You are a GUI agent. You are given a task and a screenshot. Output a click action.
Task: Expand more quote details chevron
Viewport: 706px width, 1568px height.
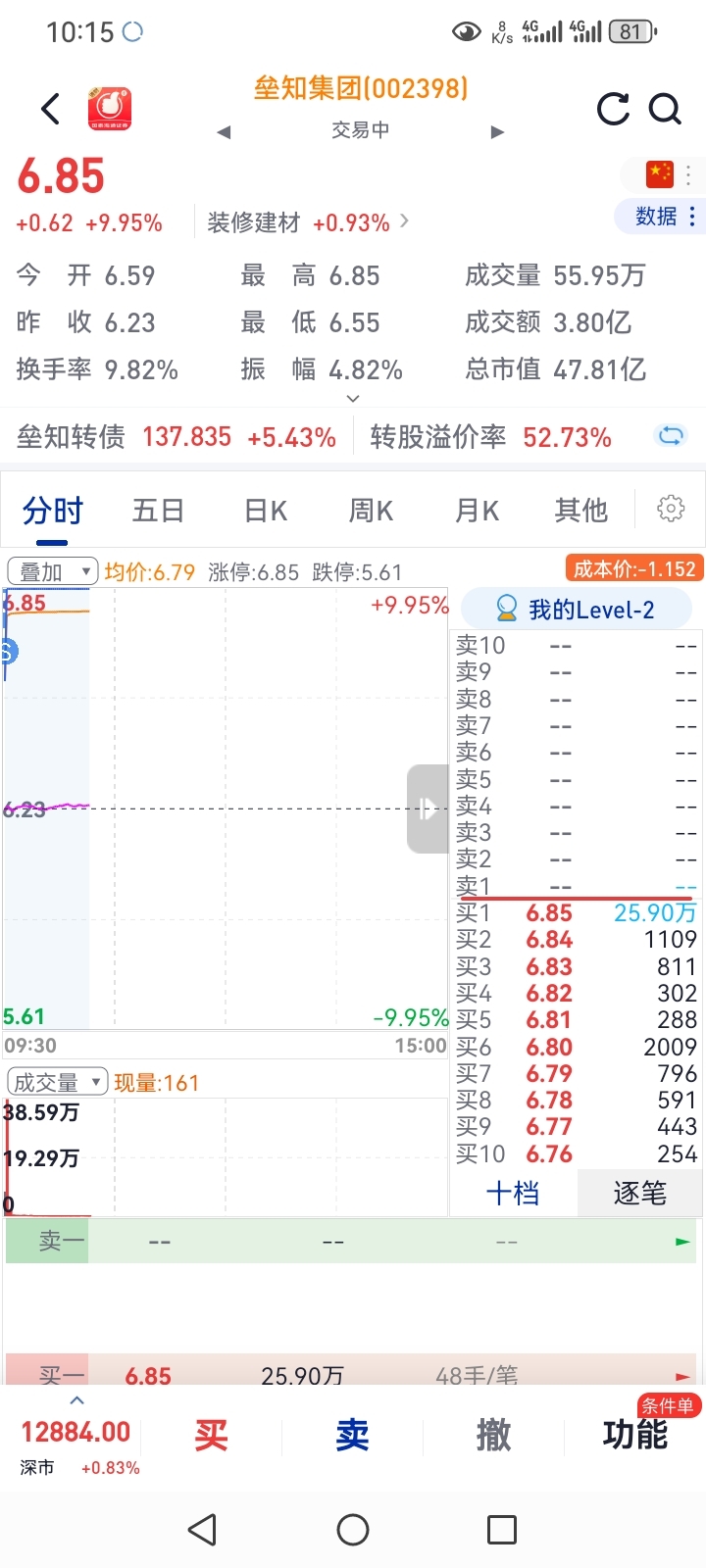point(353,399)
